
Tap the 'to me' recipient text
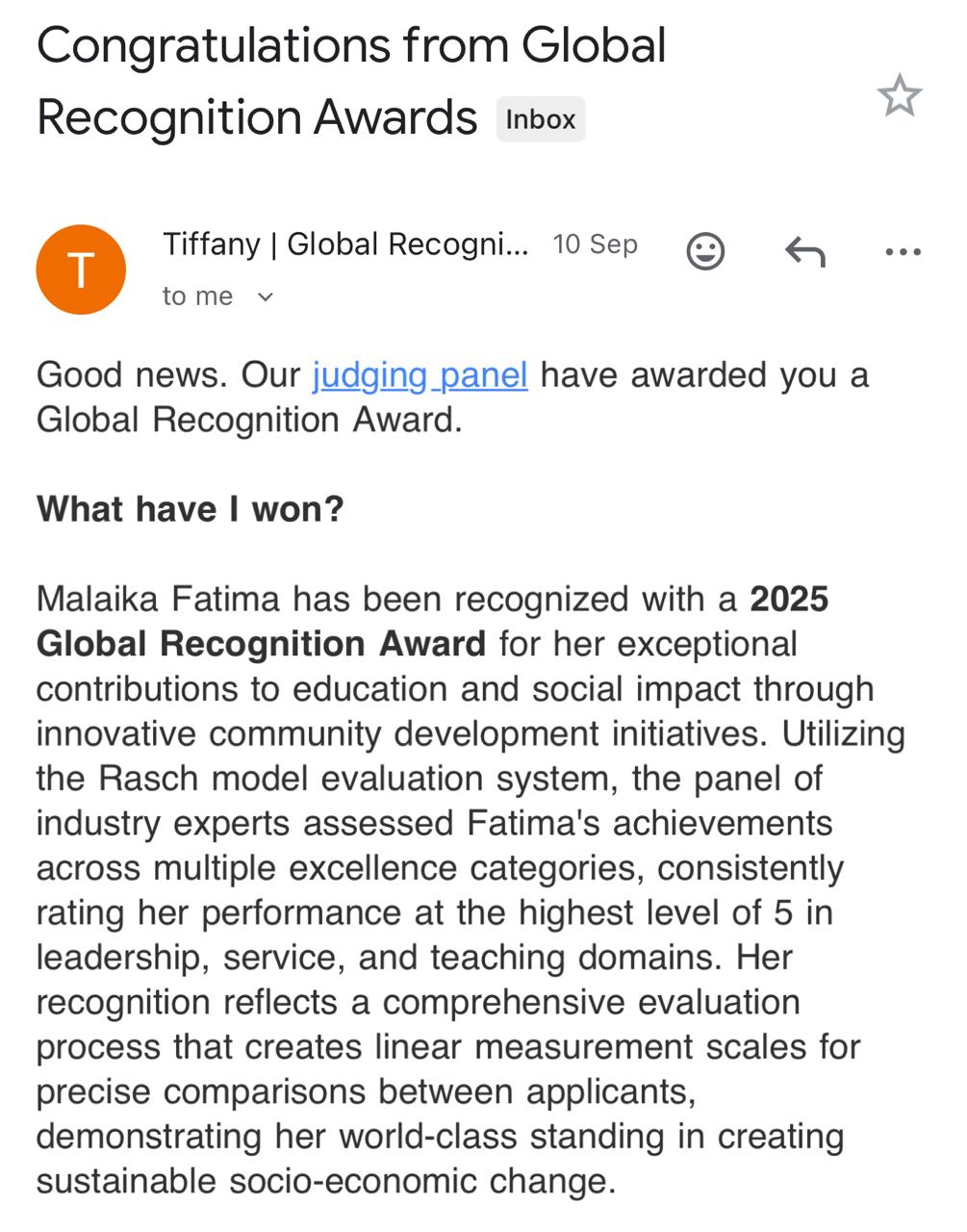[x=197, y=296]
